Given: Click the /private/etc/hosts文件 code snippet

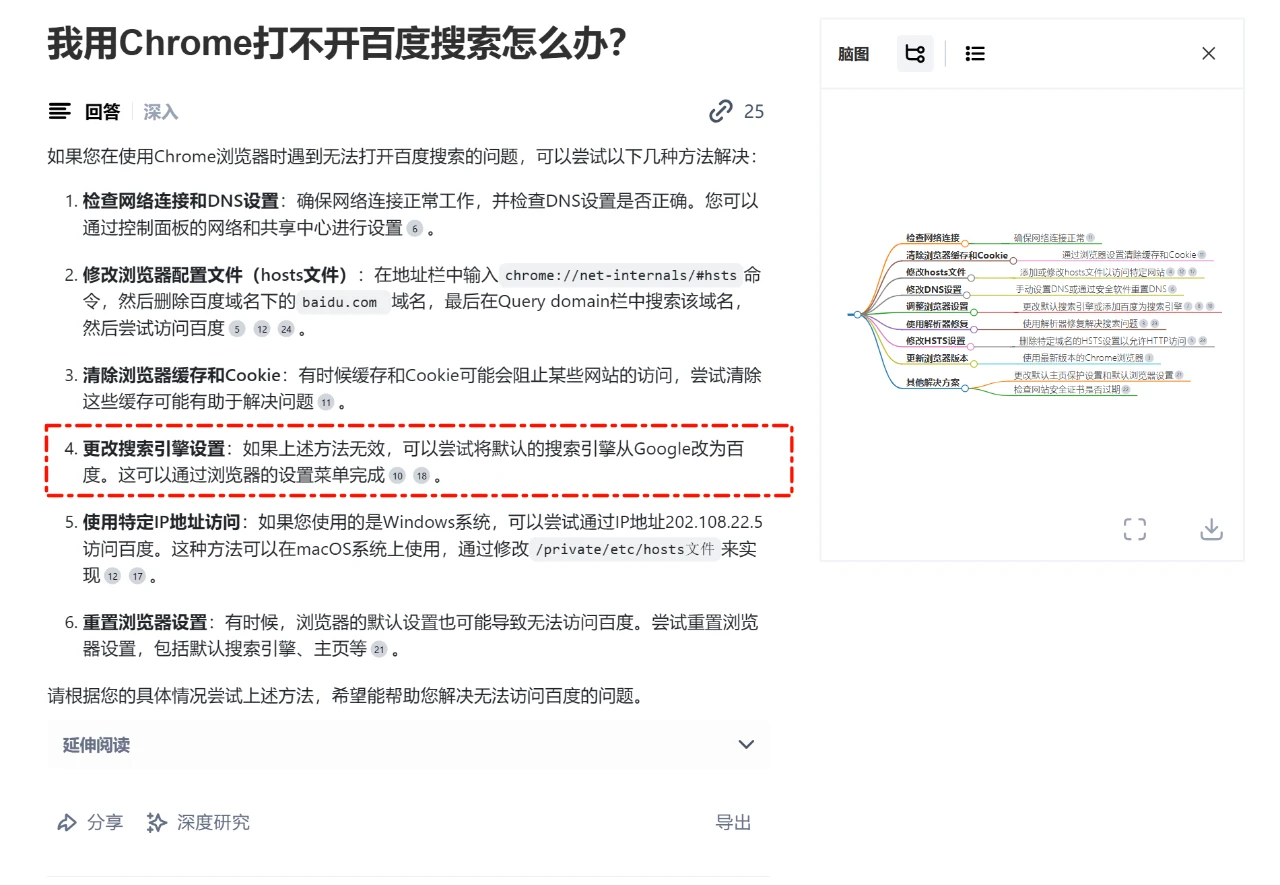Looking at the screenshot, I should 625,549.
